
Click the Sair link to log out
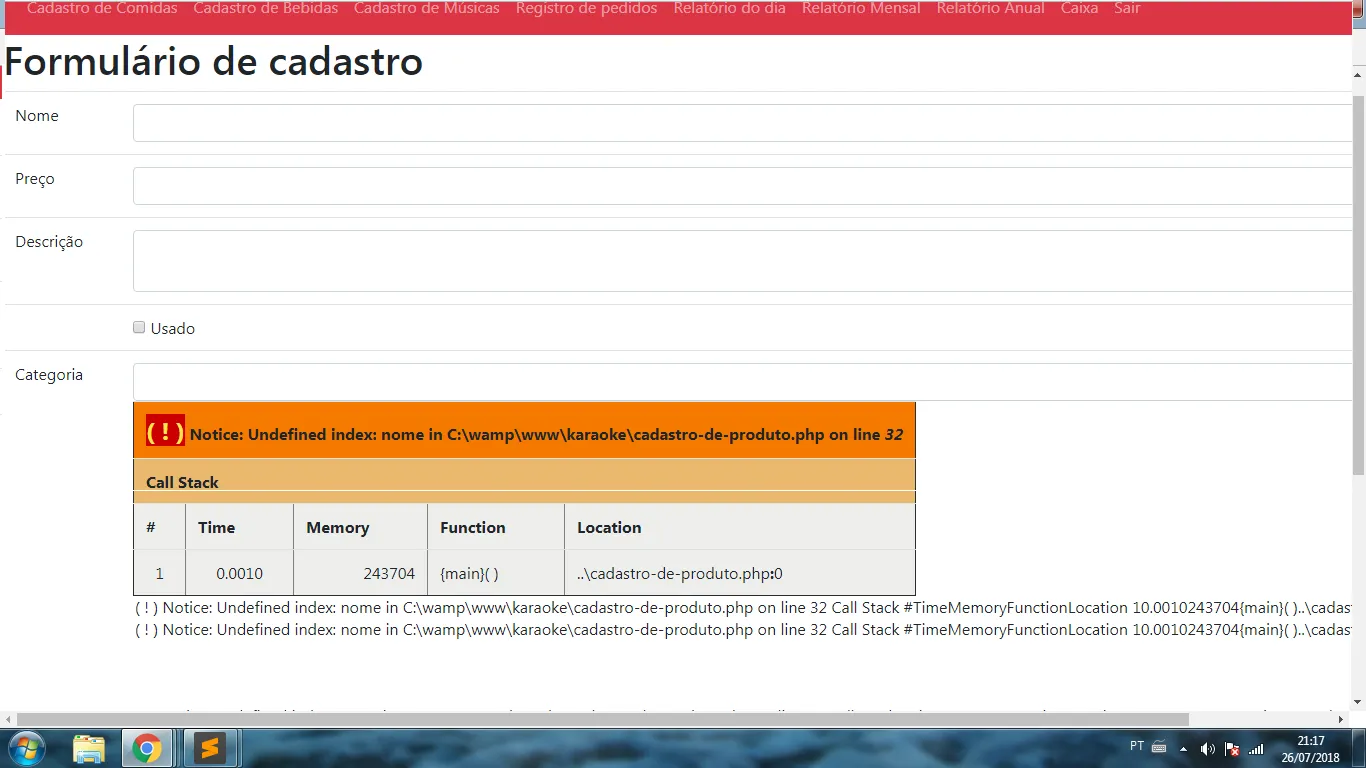(1127, 9)
